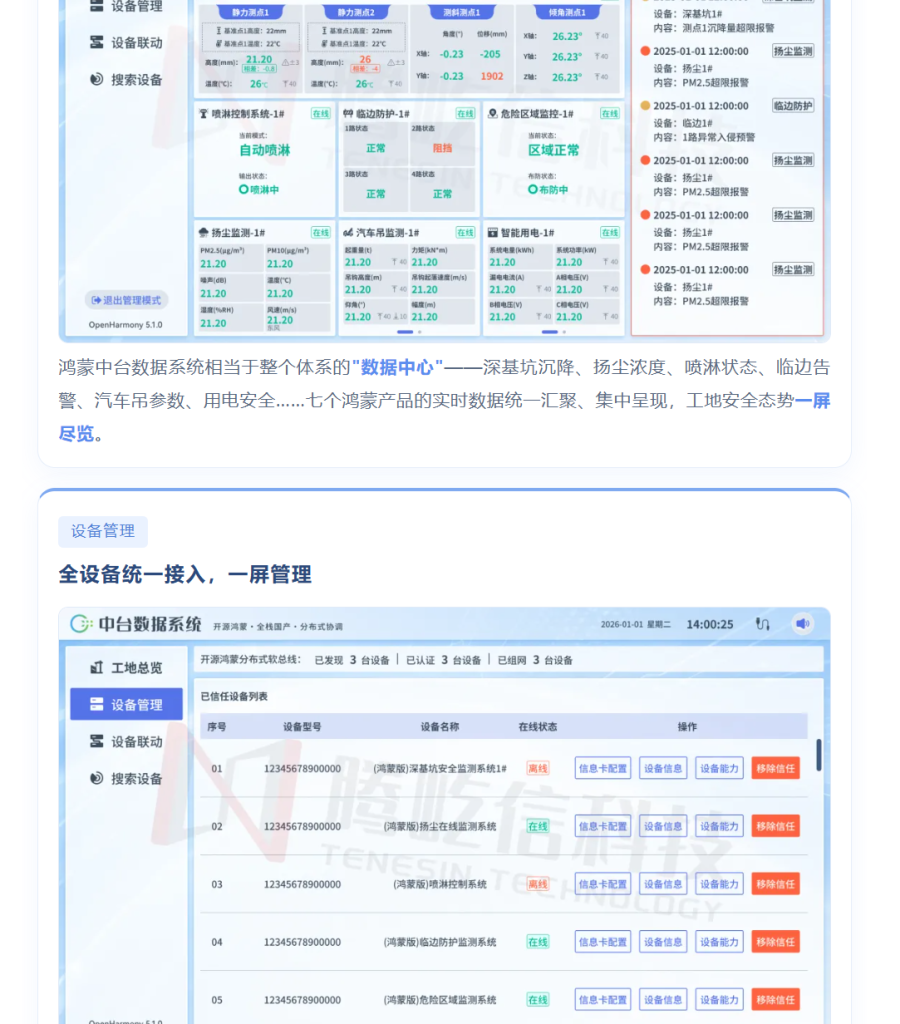The width and height of the screenshot is (900, 1024).
Task: Click 区域正常 status on 危险区域监控 card
Action: pos(554,150)
